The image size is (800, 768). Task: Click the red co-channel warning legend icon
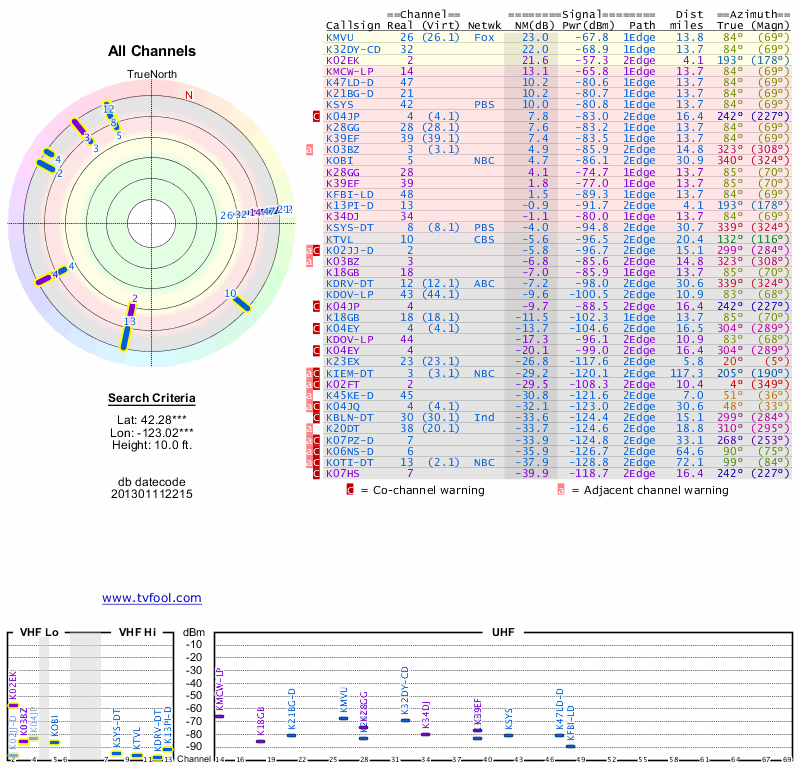(350, 490)
